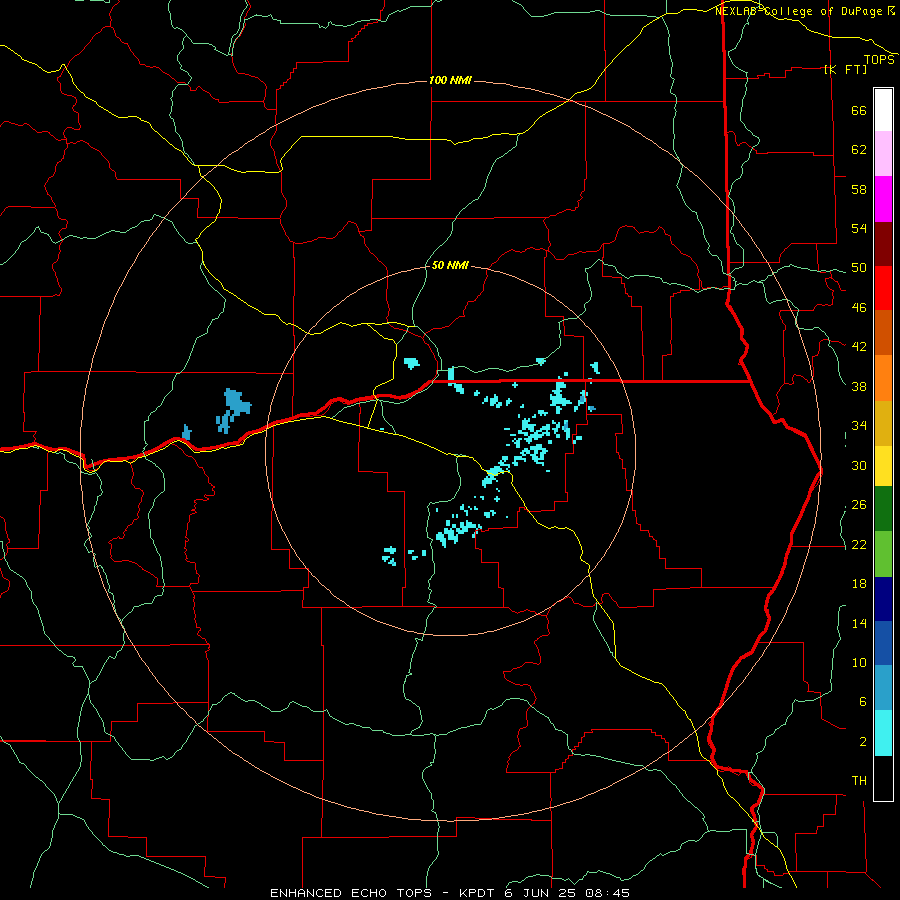Image resolution: width=900 pixels, height=900 pixels.
Task: Click the legend value "50"
Action: (859, 268)
